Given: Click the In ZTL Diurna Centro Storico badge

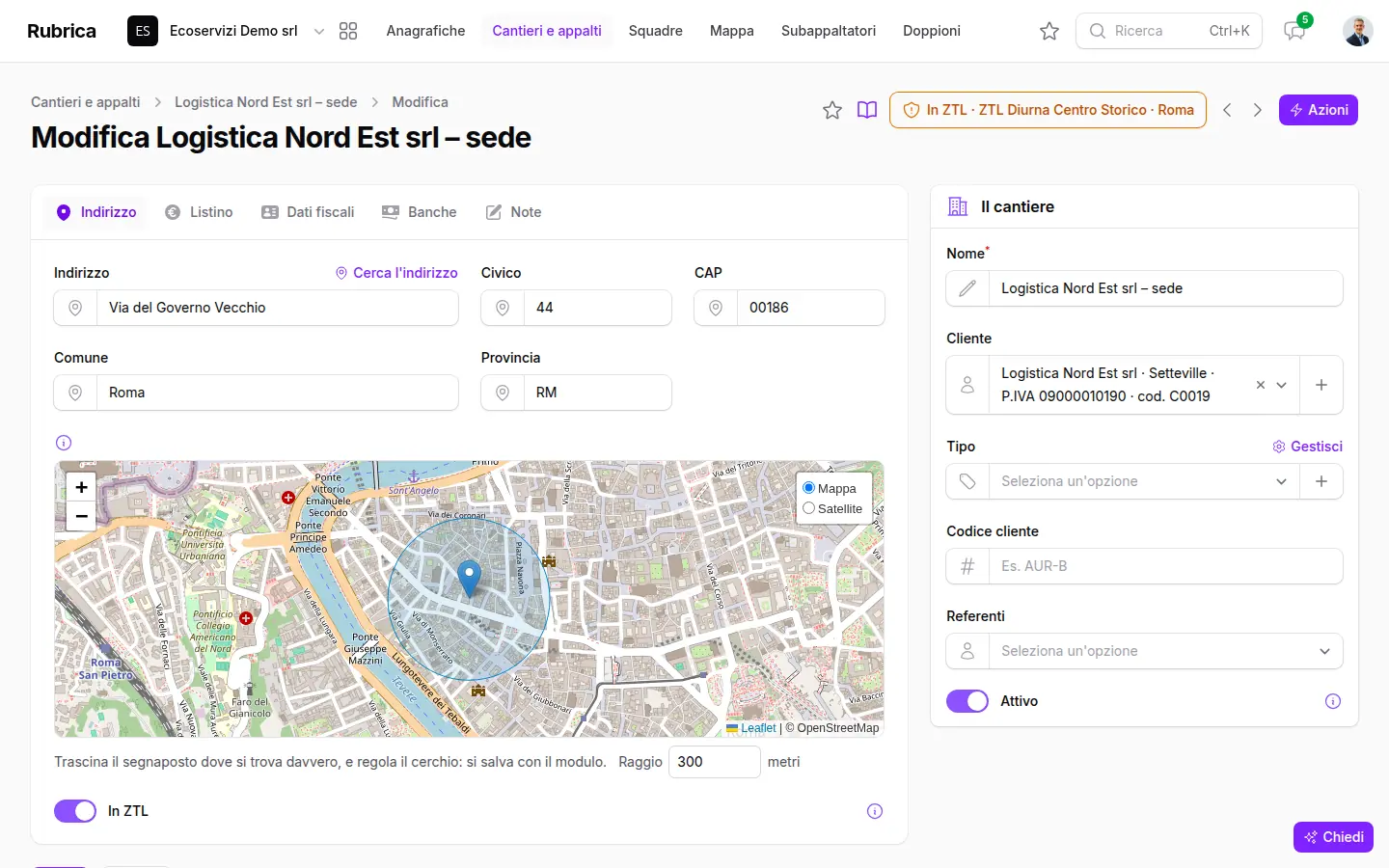Looking at the screenshot, I should (x=1048, y=110).
